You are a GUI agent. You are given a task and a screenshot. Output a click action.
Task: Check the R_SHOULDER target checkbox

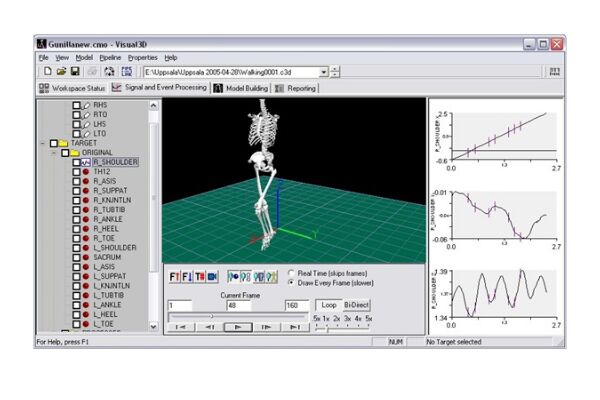(x=76, y=161)
